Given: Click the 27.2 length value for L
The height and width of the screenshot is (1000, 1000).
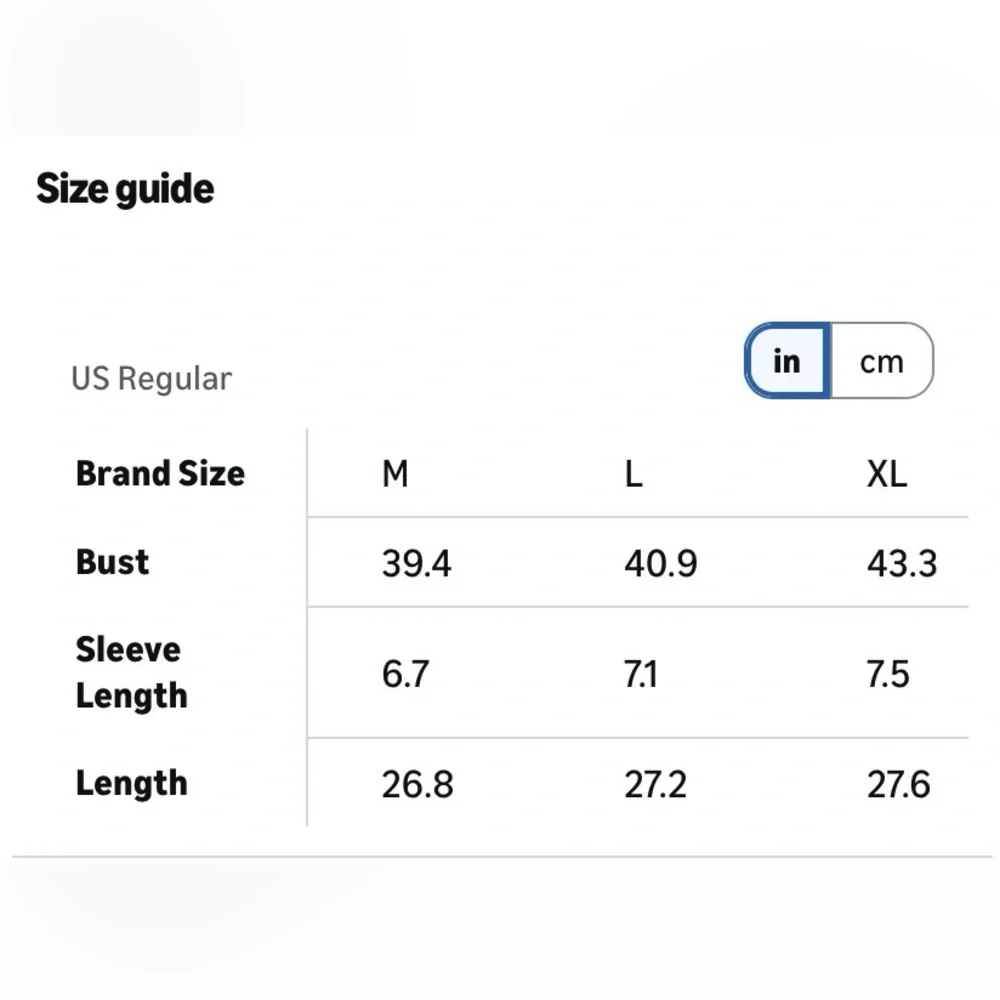Looking at the screenshot, I should point(655,785).
